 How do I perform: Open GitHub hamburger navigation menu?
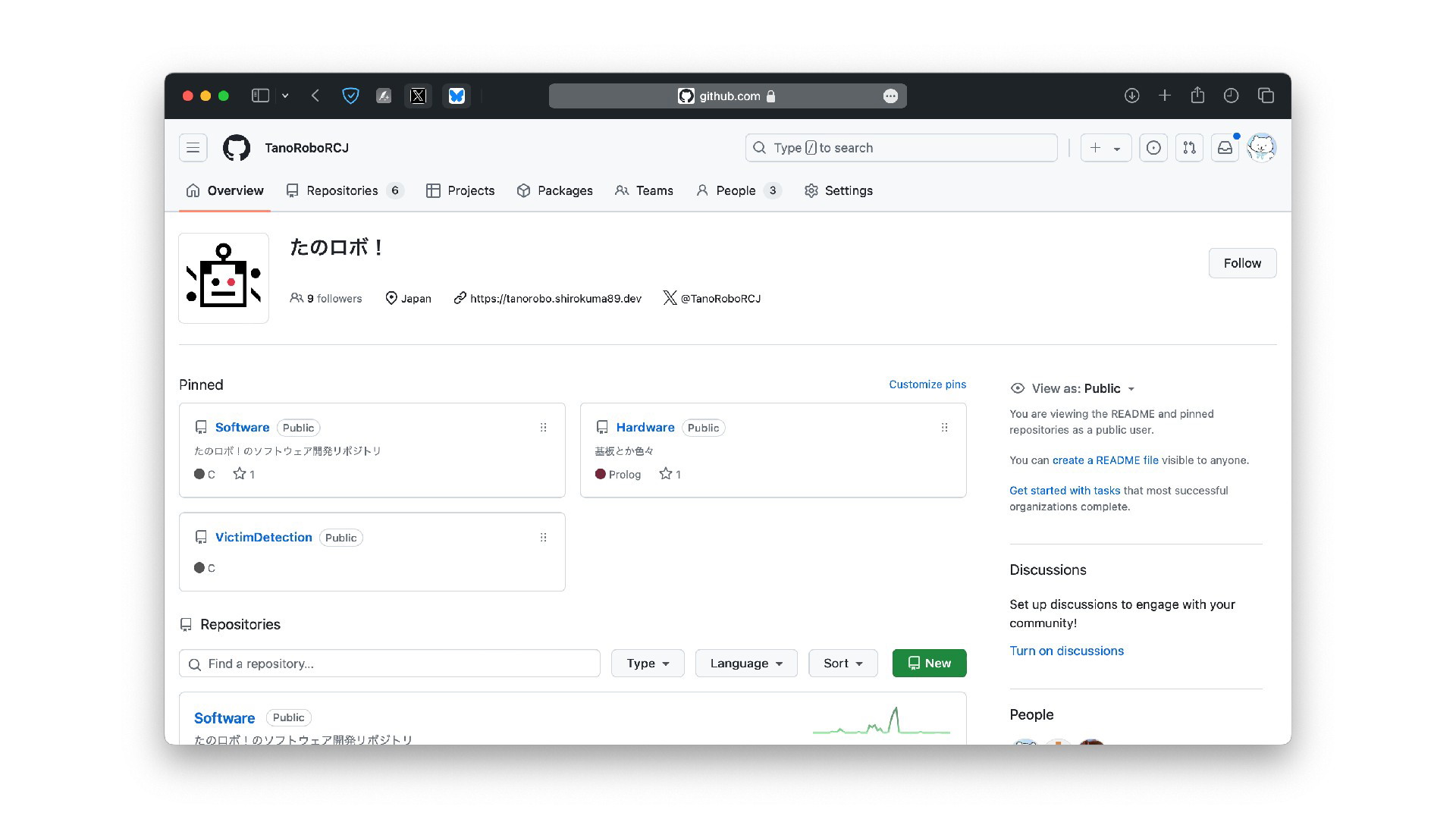(x=193, y=148)
